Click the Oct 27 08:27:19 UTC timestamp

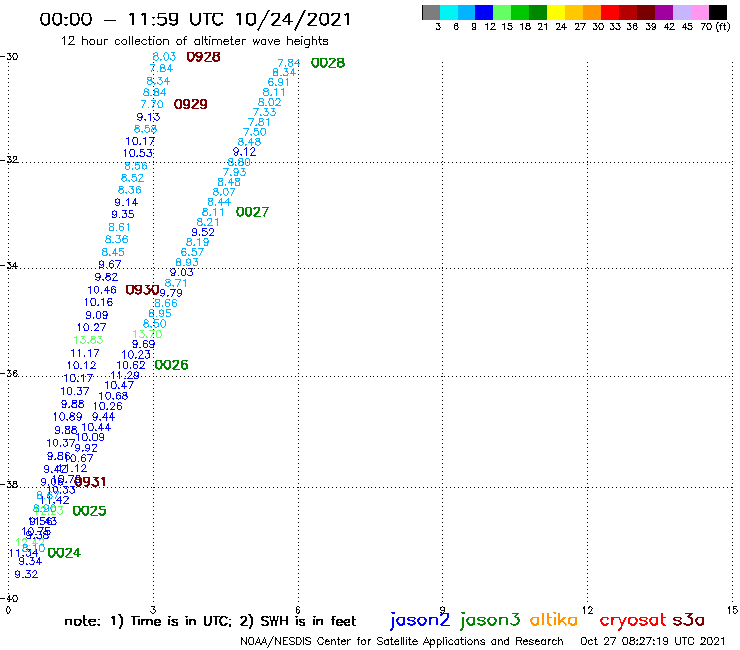click(653, 642)
